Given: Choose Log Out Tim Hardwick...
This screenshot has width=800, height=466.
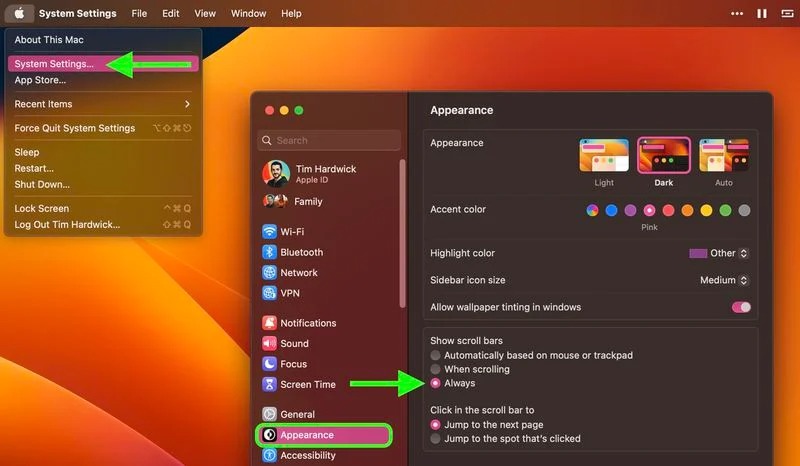Looking at the screenshot, I should click(103, 225).
